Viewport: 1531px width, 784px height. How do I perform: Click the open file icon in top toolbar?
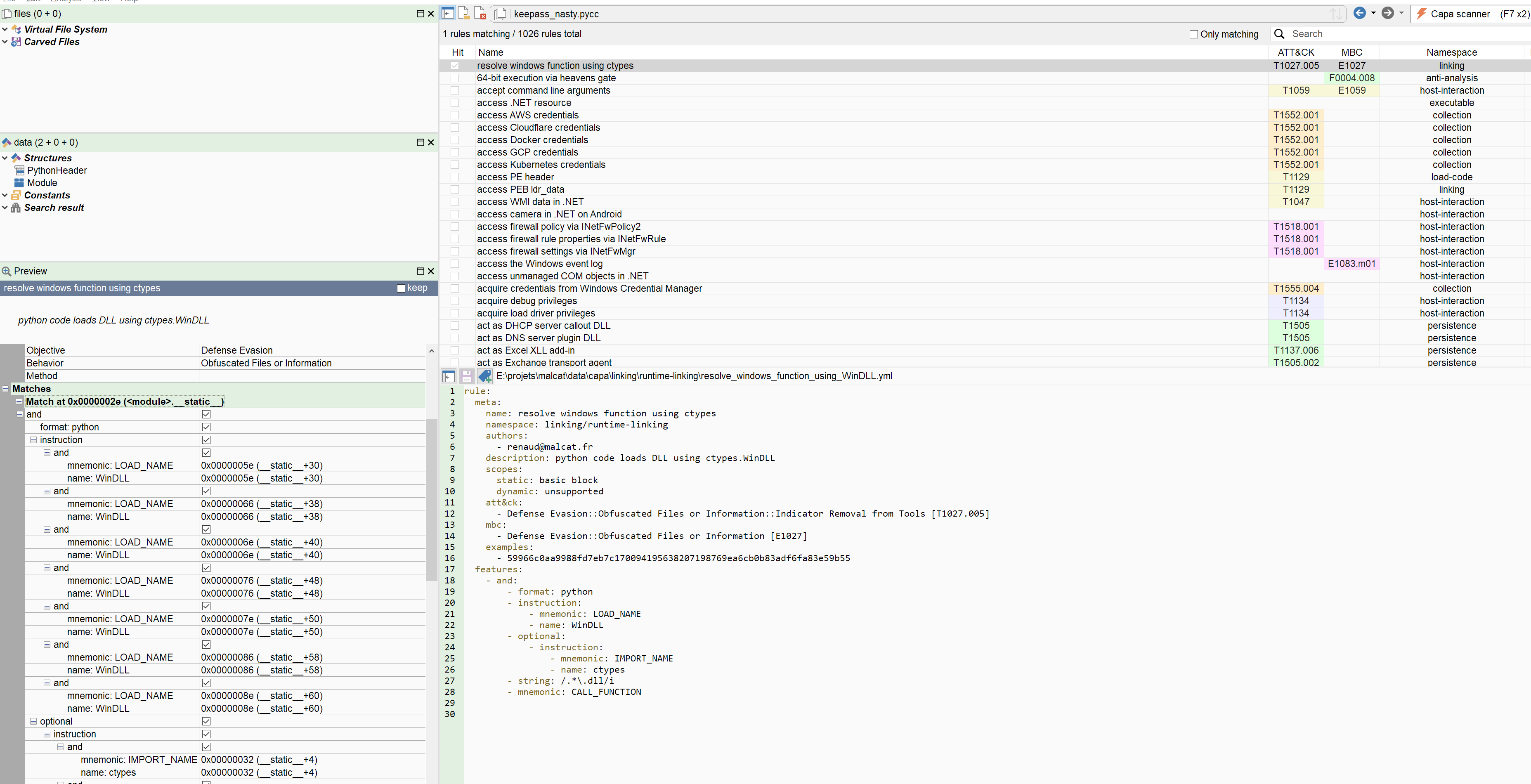463,13
